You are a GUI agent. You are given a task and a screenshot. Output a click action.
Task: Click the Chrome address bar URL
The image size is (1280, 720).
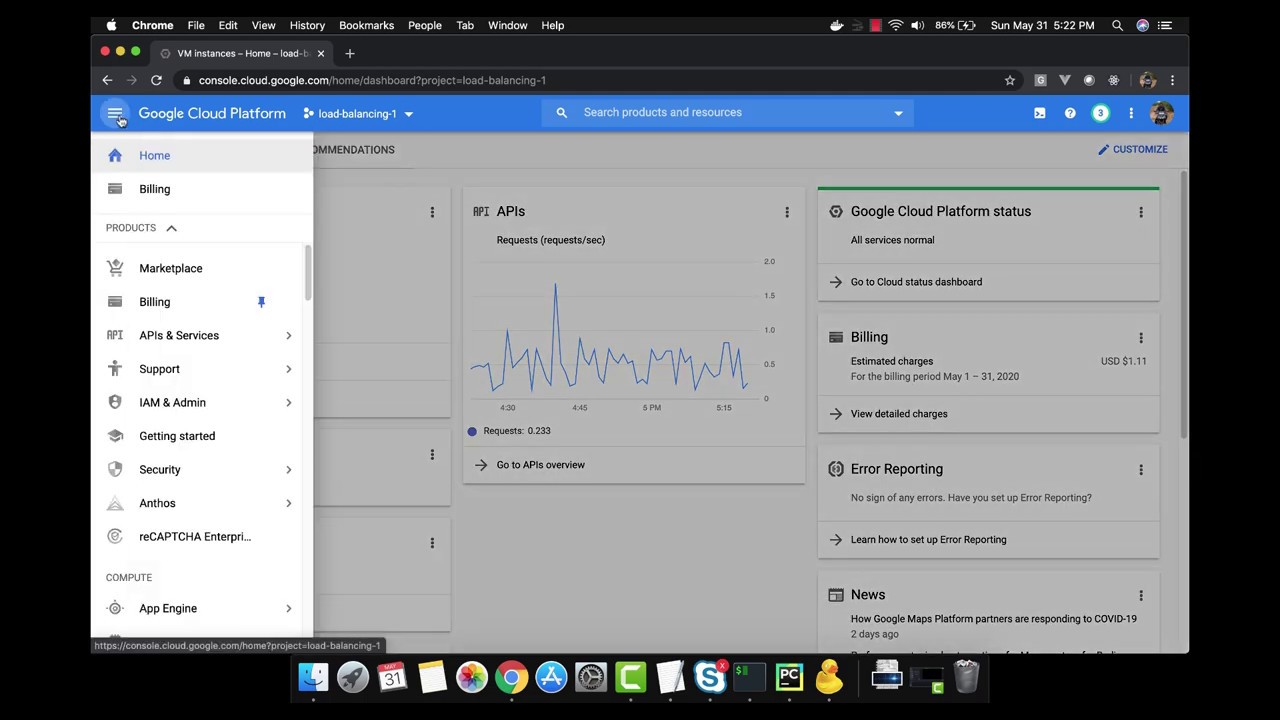click(372, 80)
